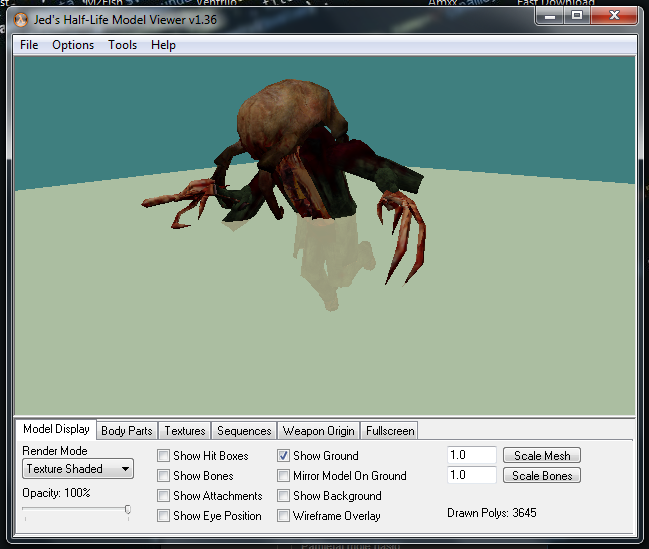Image resolution: width=649 pixels, height=549 pixels.
Task: Open the Options menu
Action: click(x=73, y=45)
